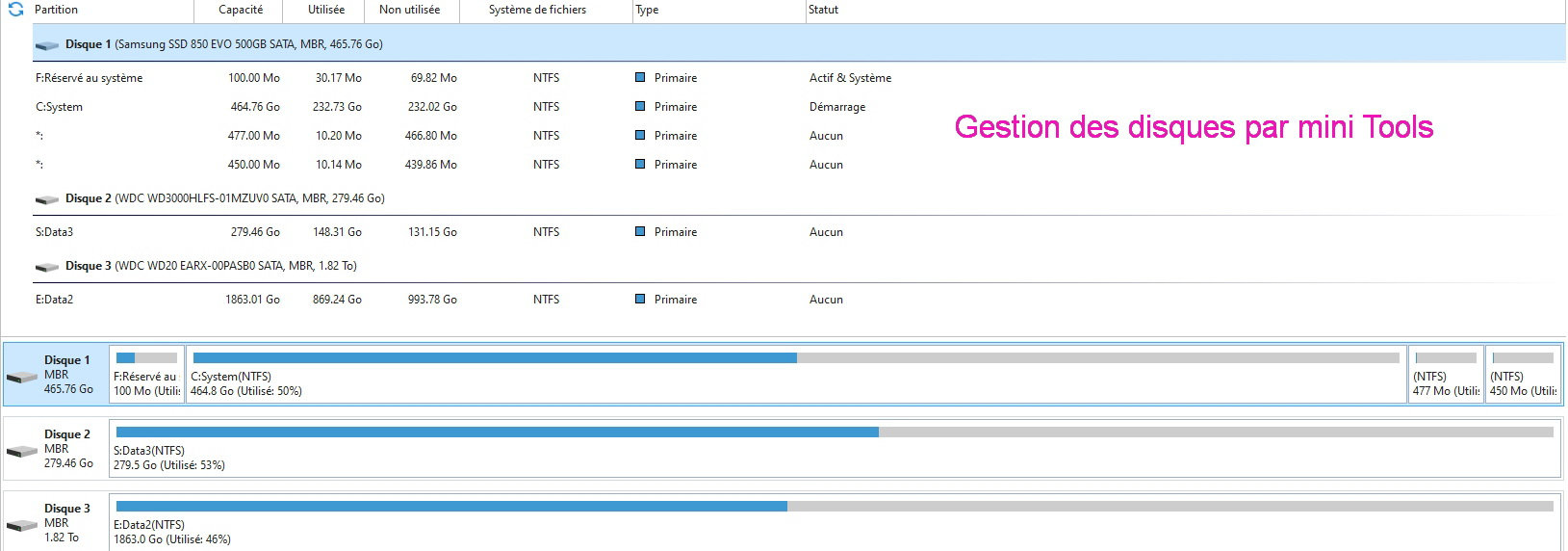Click the Disque 3 drive icon in list

click(x=47, y=267)
